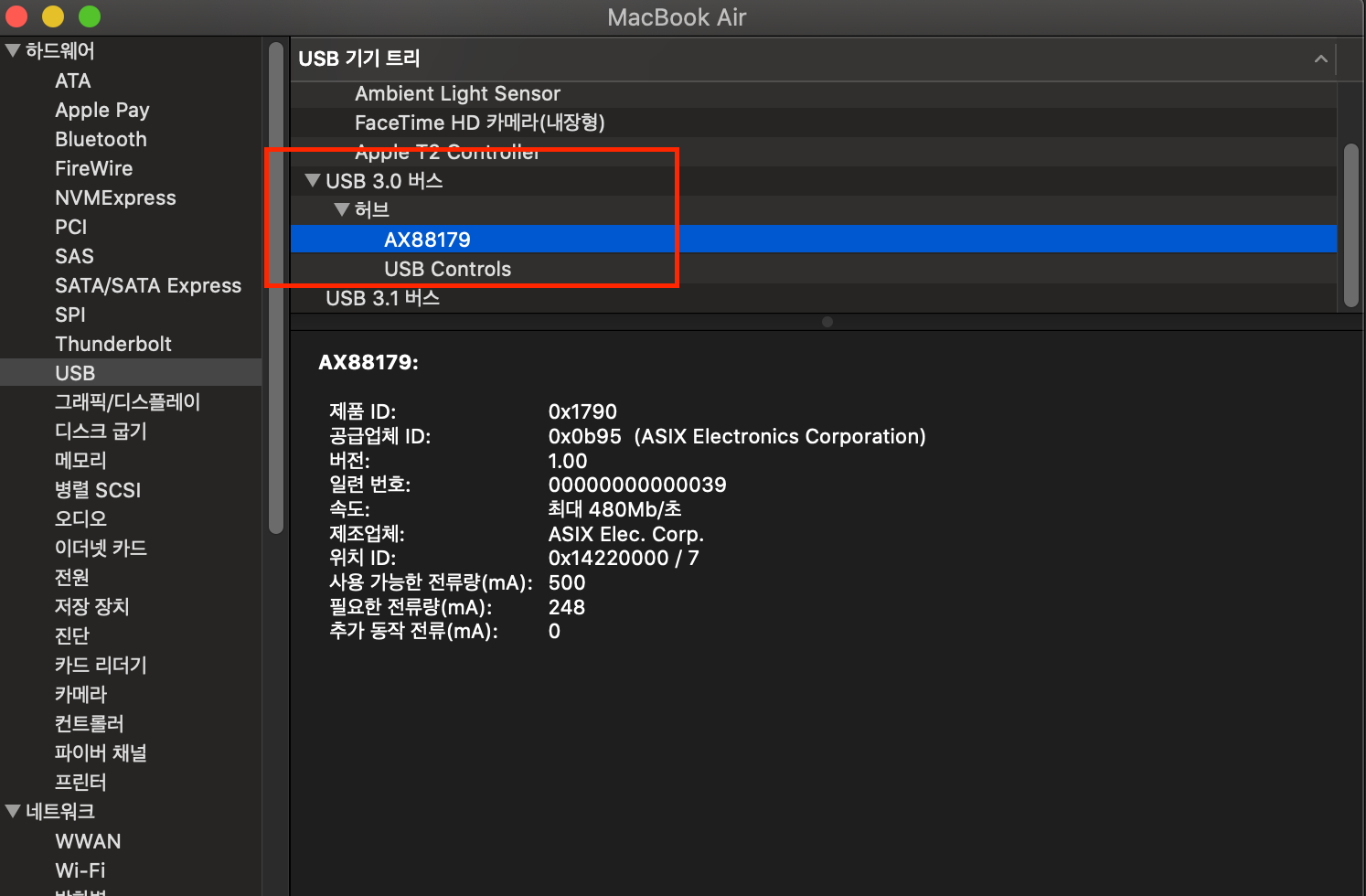Select USB in the sidebar
The height and width of the screenshot is (896, 1366).
pos(131,373)
